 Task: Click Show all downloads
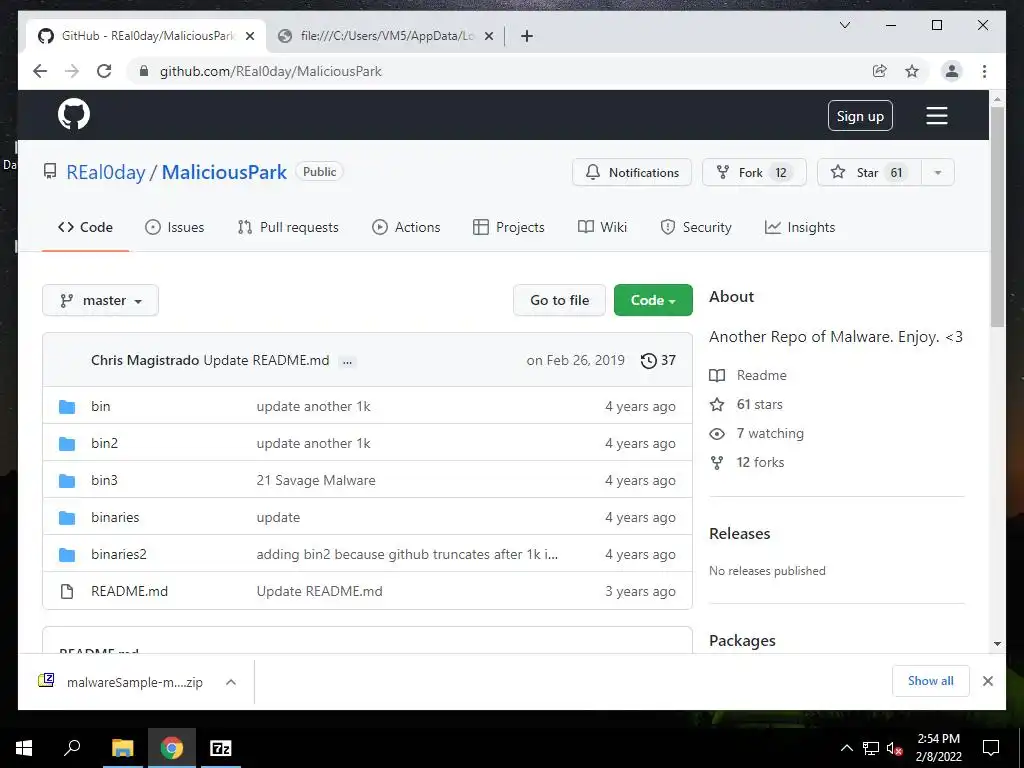coord(931,681)
